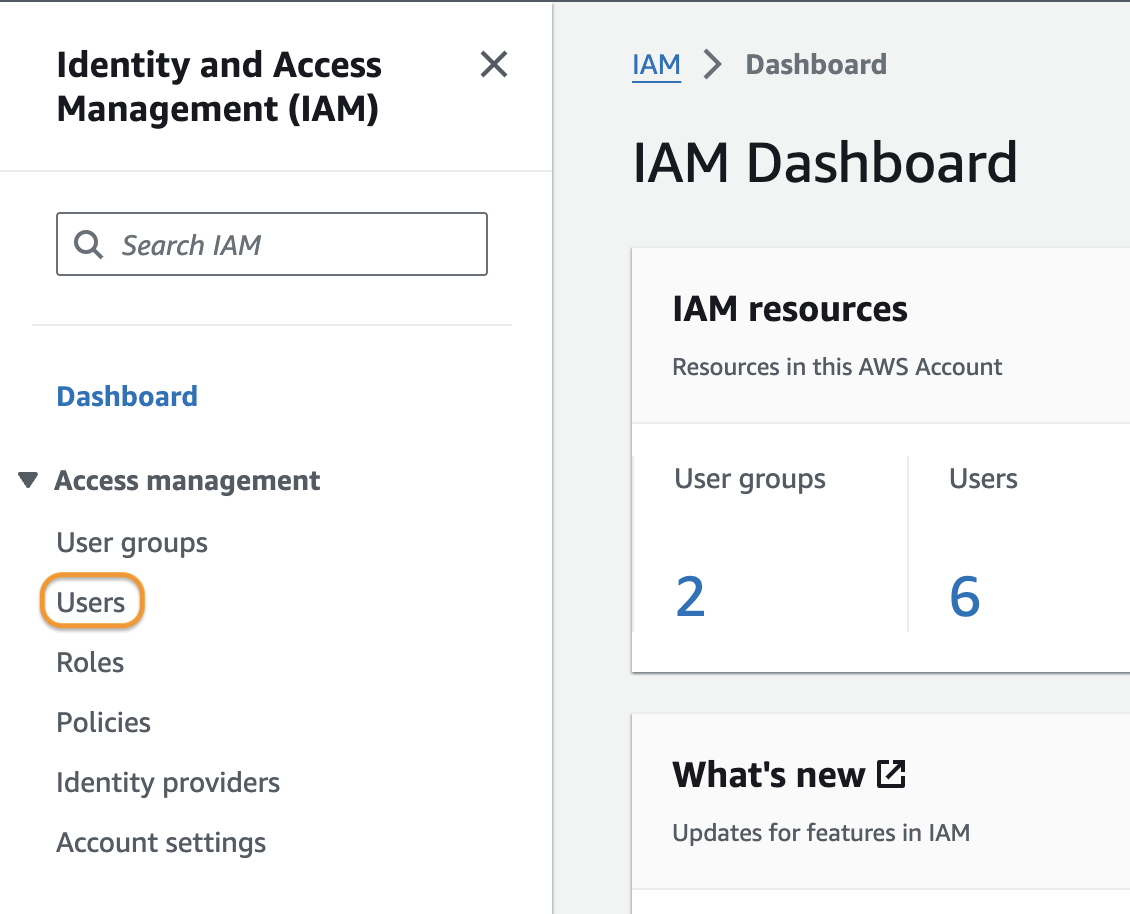Open Account settings page
The height and width of the screenshot is (914, 1130).
161,843
